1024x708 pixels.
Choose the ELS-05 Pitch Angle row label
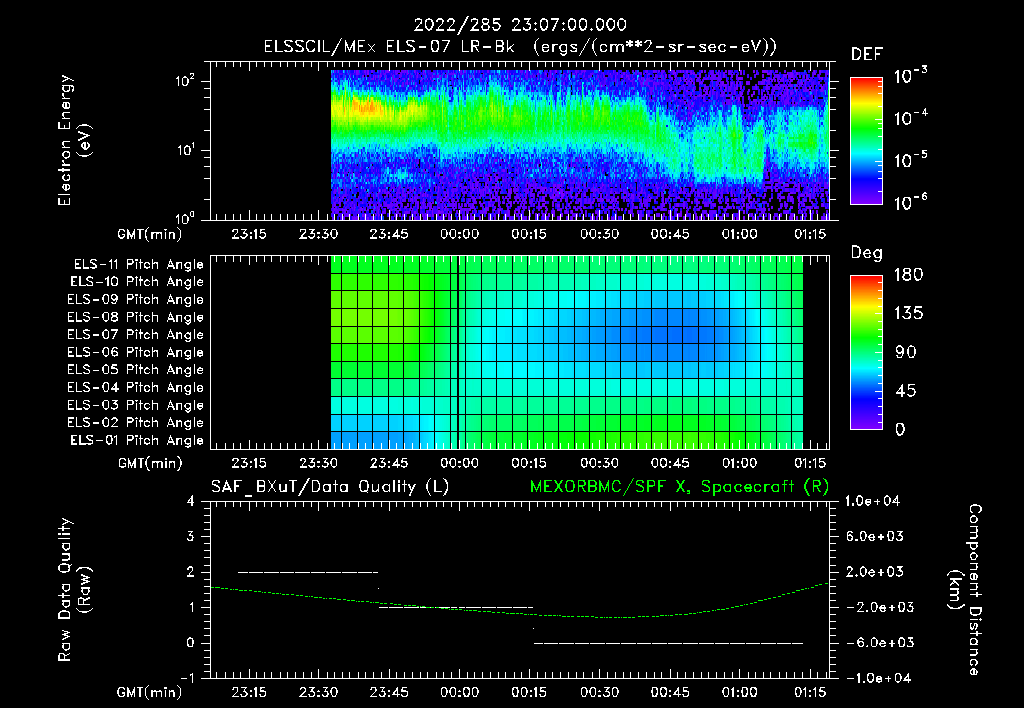point(135,370)
